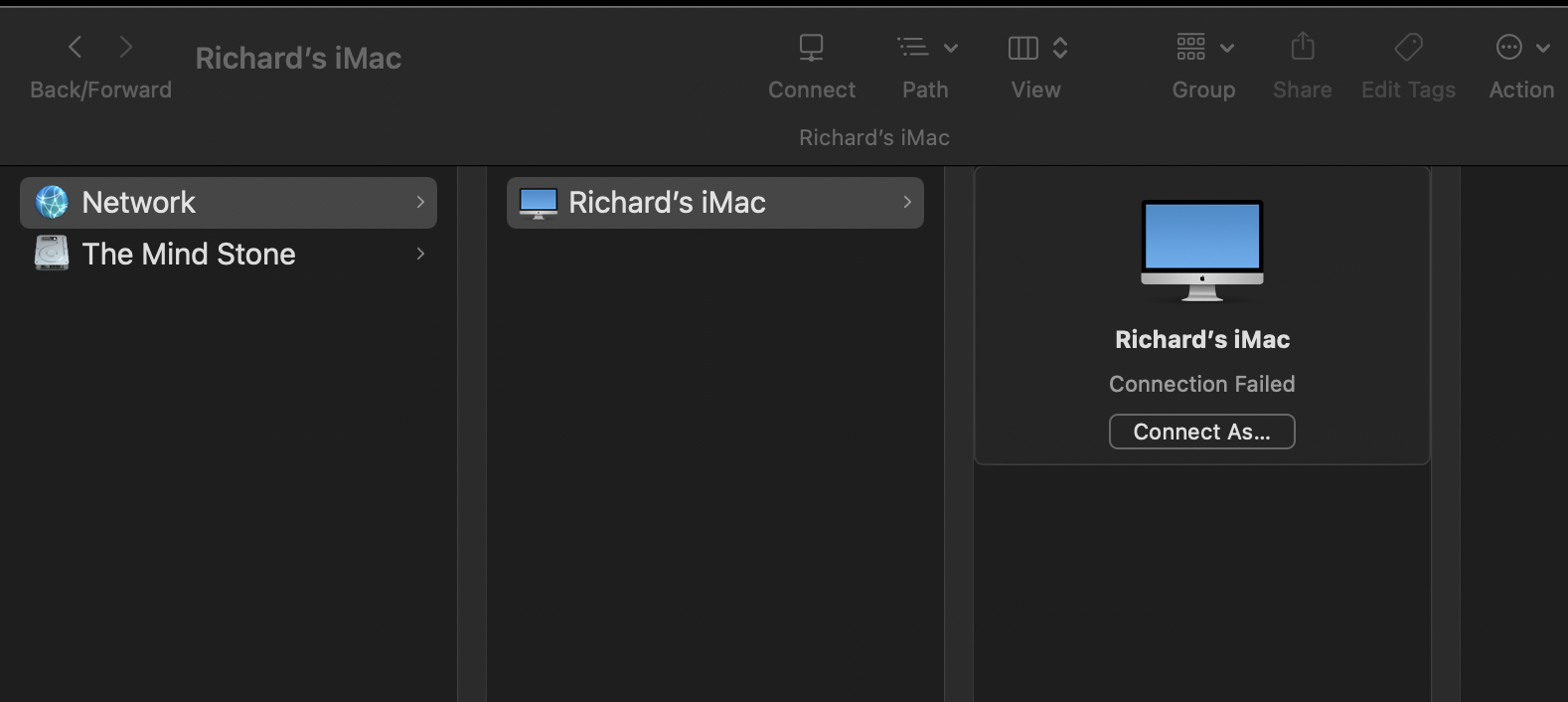Select Richard's iMac in the second column
1568x702 pixels.
(x=715, y=203)
